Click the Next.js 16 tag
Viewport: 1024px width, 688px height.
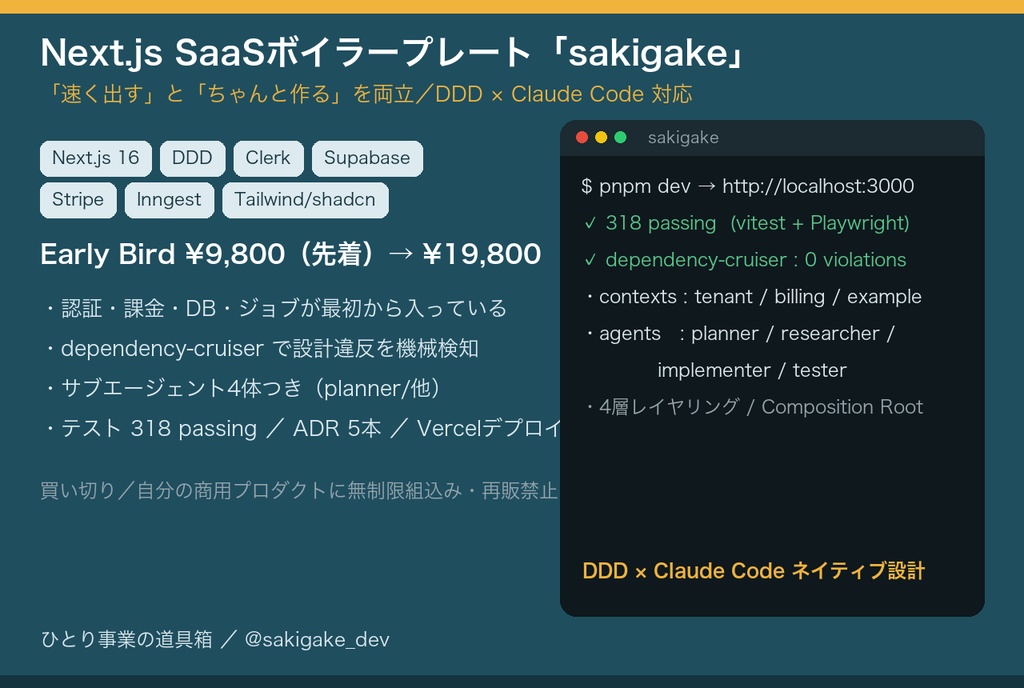[95, 158]
